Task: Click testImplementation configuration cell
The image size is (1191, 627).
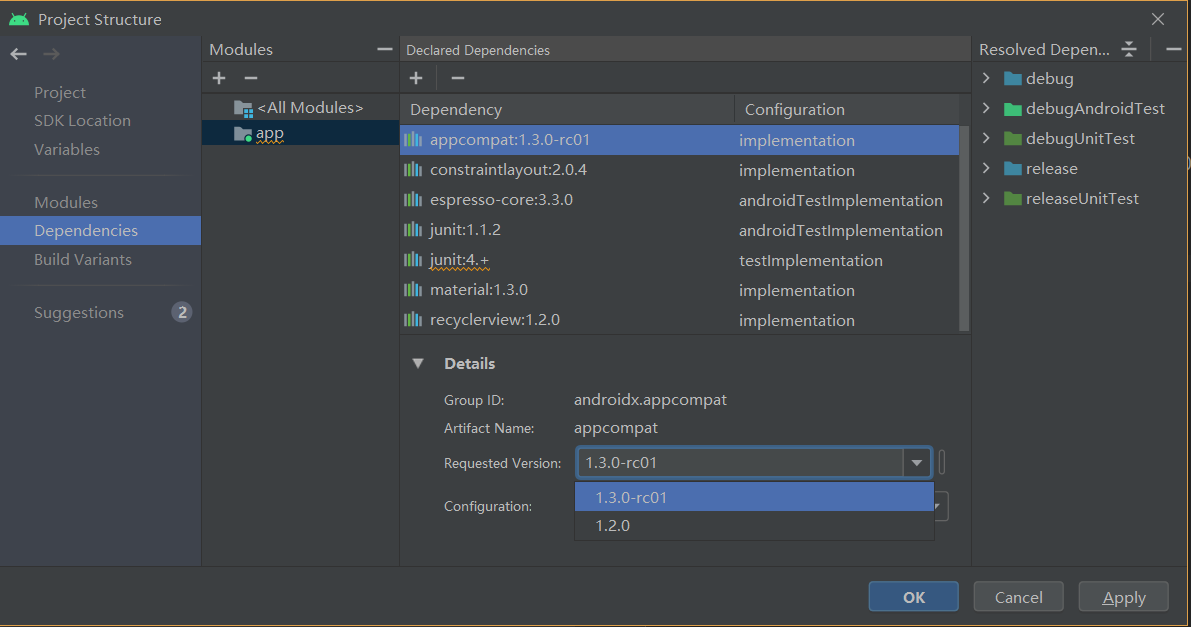Action: (x=810, y=261)
